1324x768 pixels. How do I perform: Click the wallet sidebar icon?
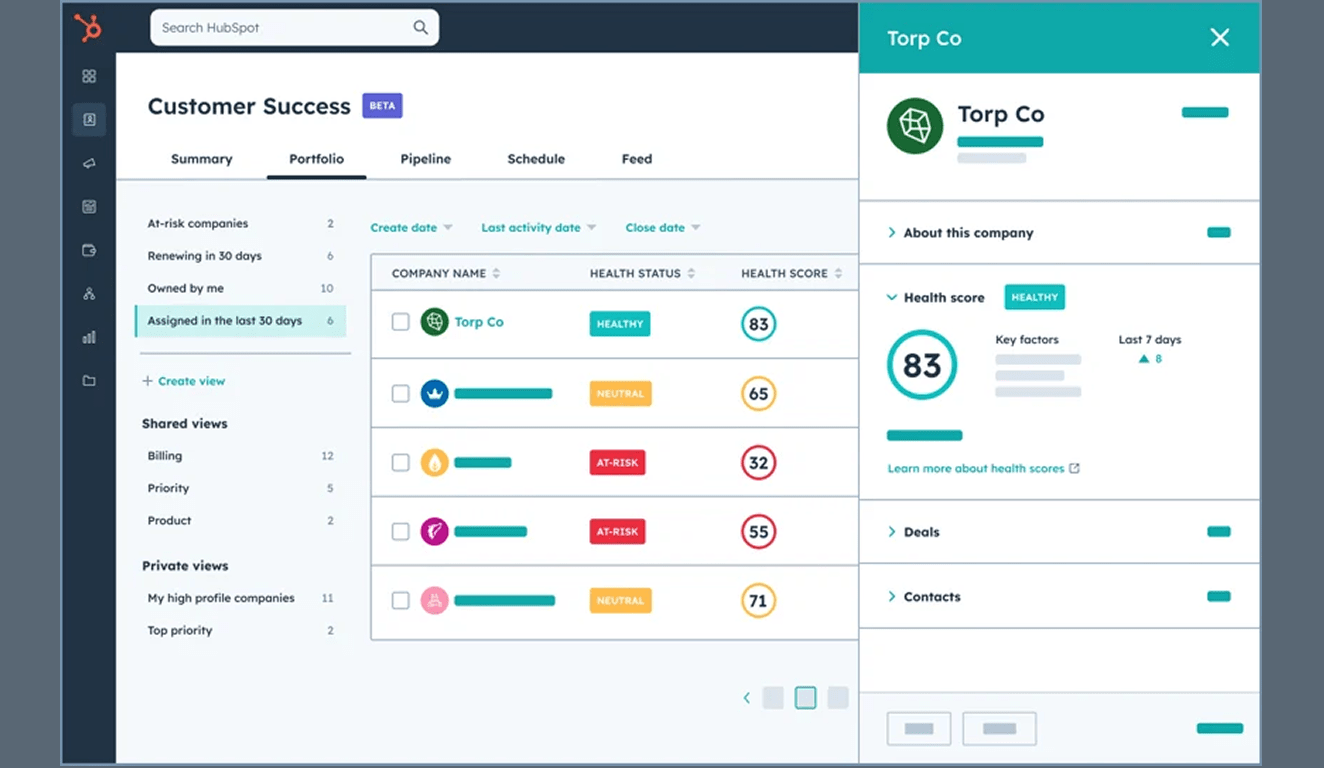point(88,250)
